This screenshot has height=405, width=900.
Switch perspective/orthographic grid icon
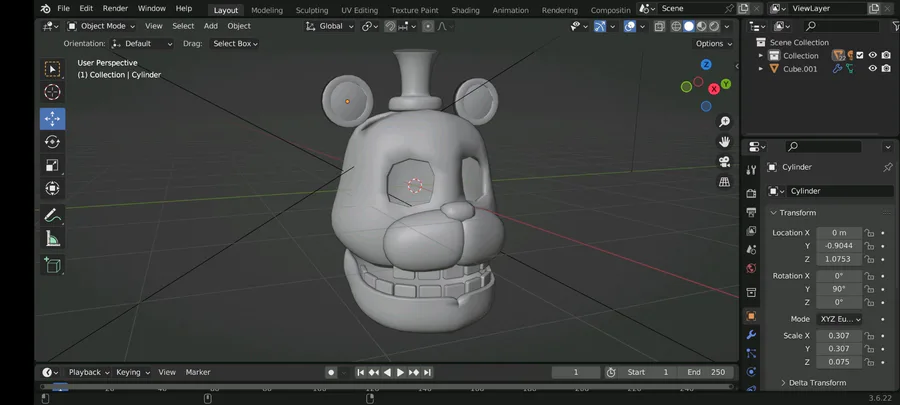(724, 182)
